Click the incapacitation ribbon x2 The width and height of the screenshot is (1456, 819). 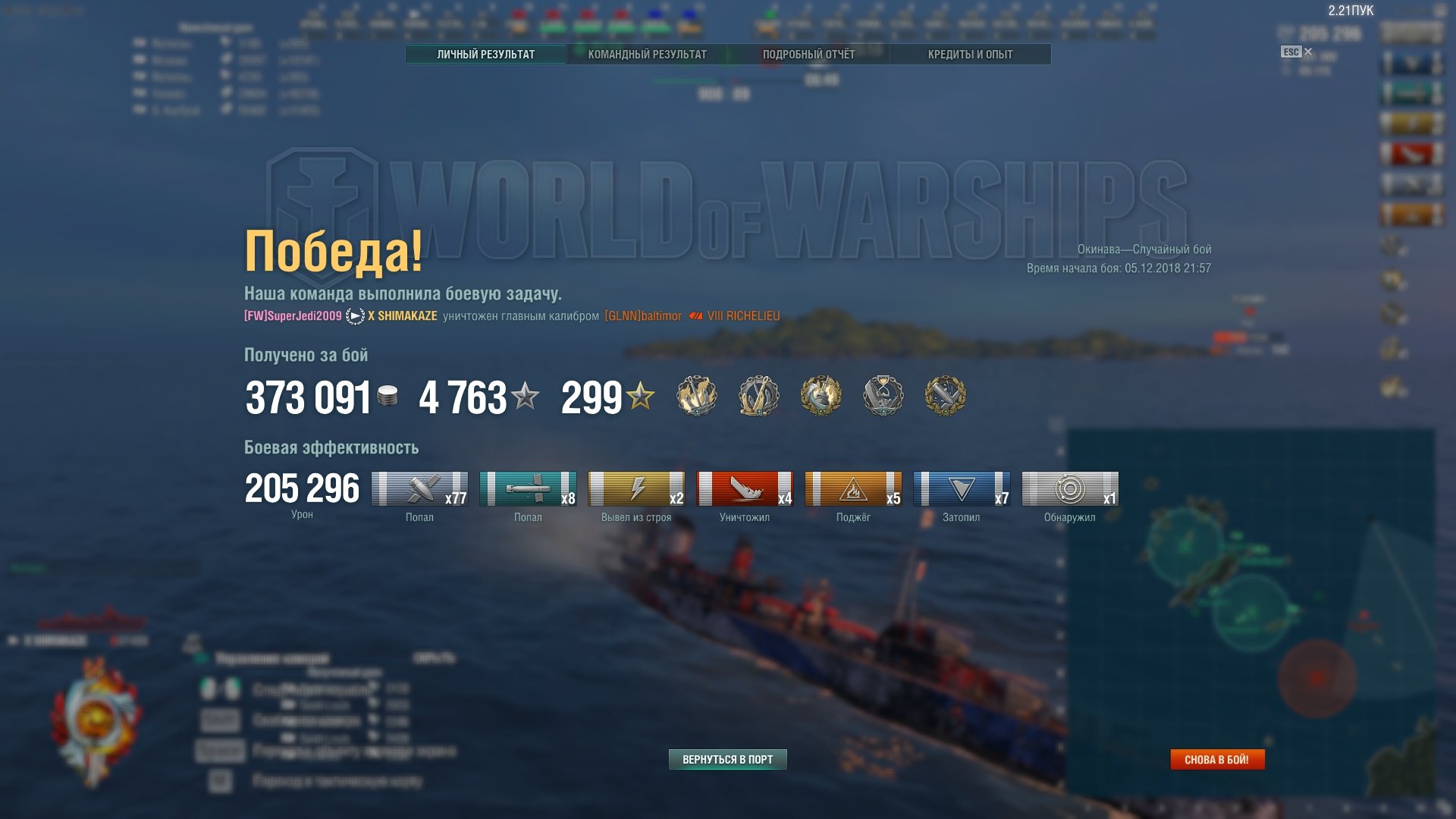tap(636, 489)
